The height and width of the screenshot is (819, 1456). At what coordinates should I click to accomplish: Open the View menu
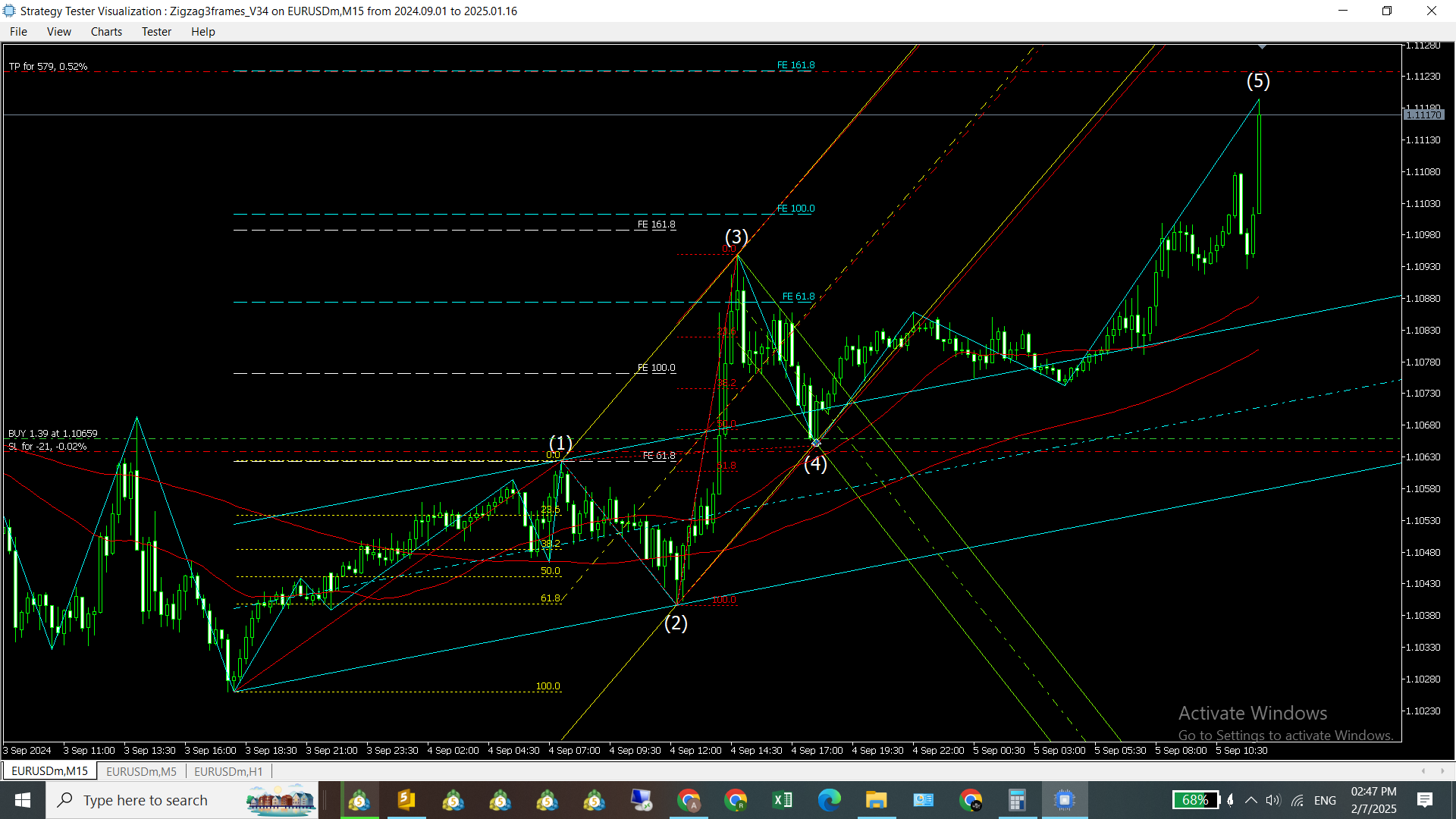pyautogui.click(x=58, y=31)
